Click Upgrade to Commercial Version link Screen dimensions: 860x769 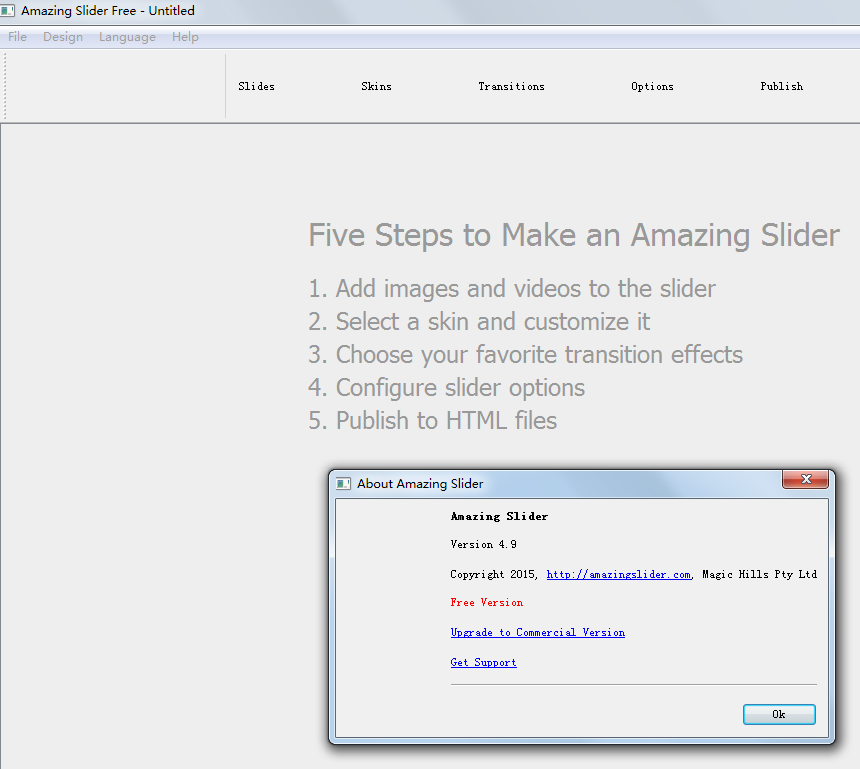(537, 632)
